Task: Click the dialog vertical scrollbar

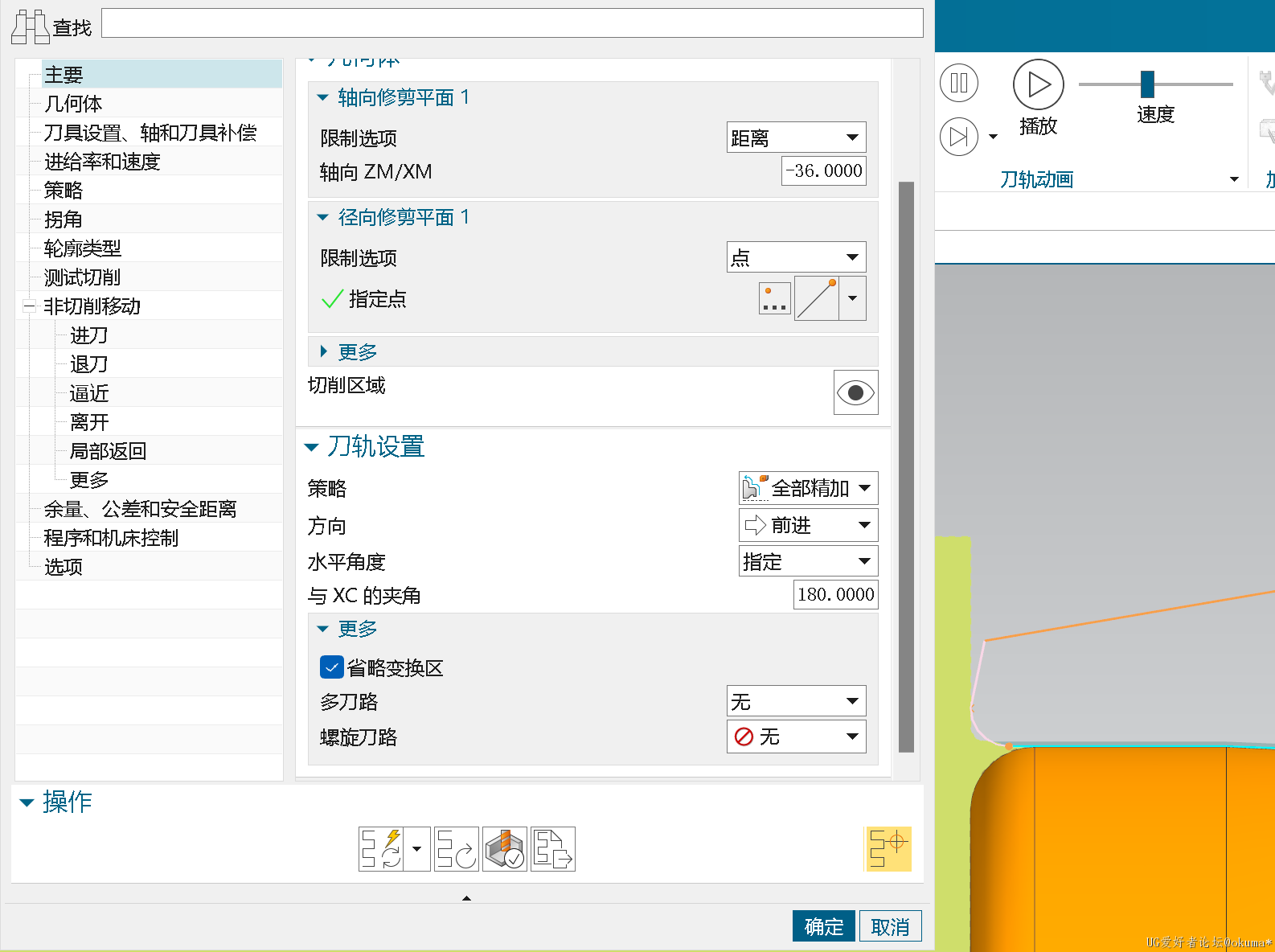Action: pyautogui.click(x=907, y=466)
